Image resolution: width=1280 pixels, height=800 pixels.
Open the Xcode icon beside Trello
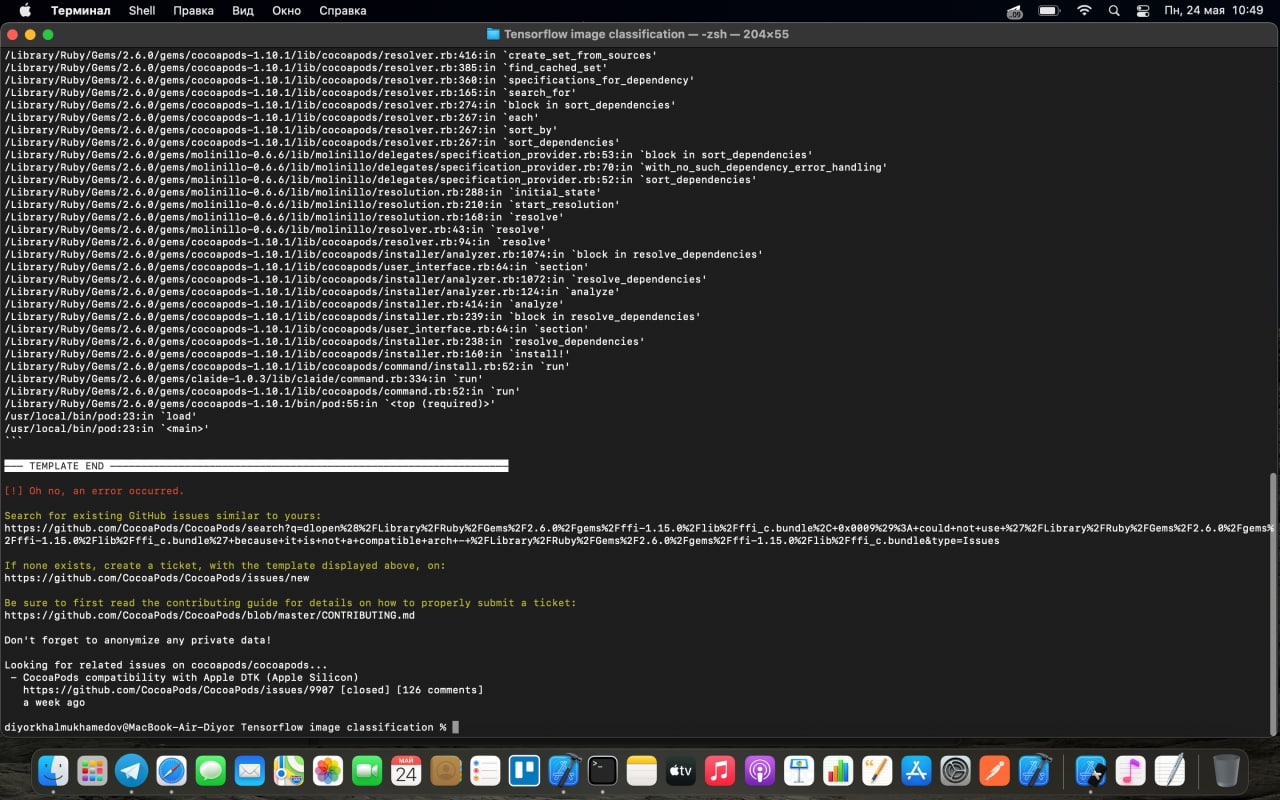[564, 770]
